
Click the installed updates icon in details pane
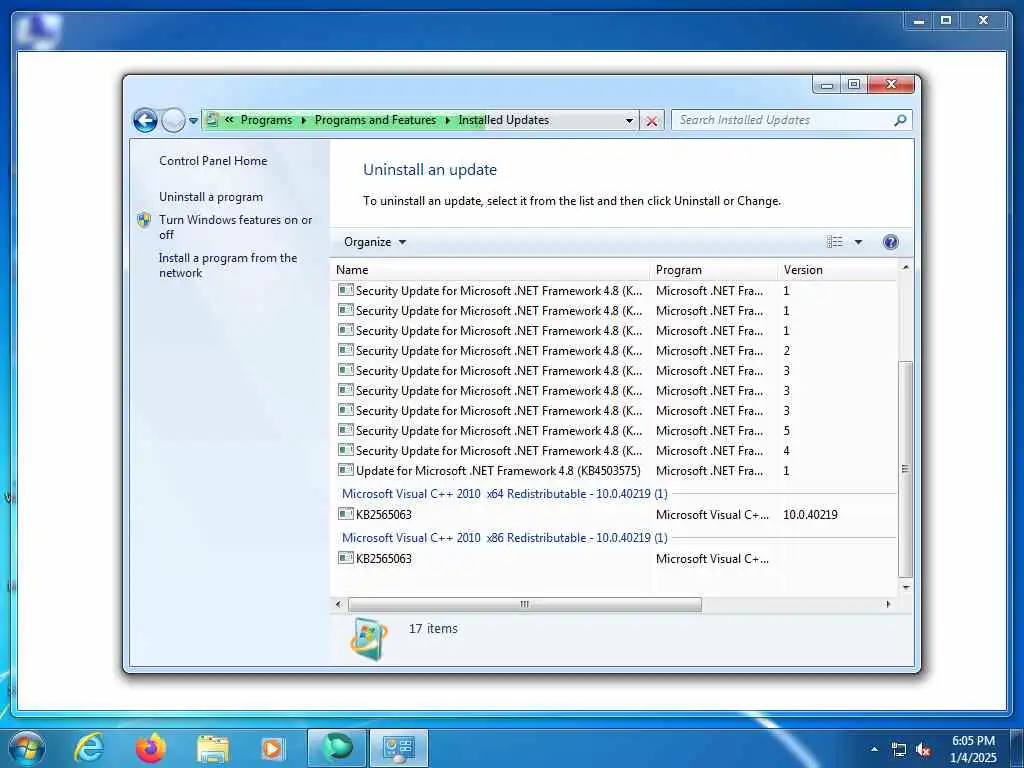click(369, 639)
